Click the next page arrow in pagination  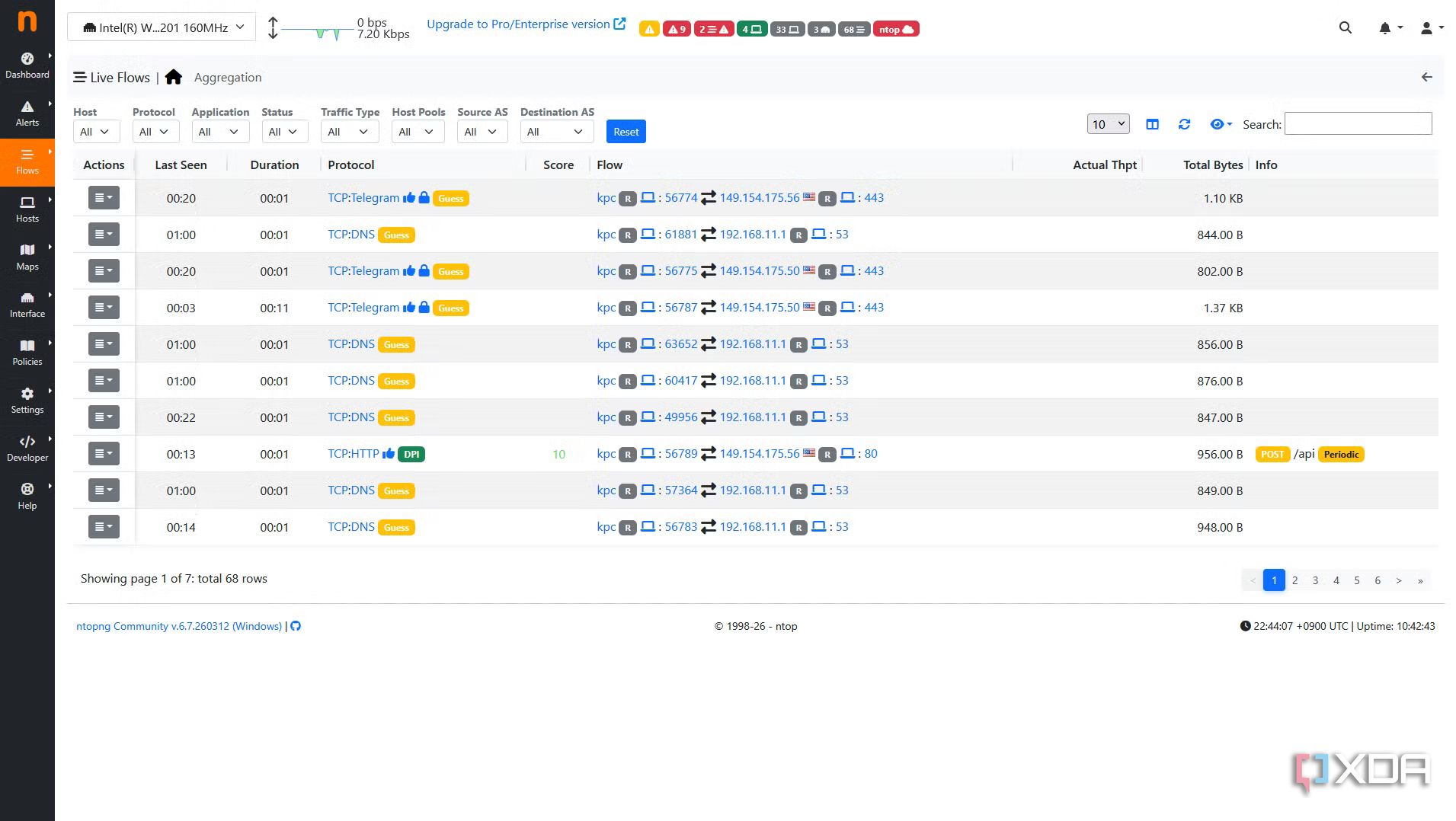[1399, 580]
